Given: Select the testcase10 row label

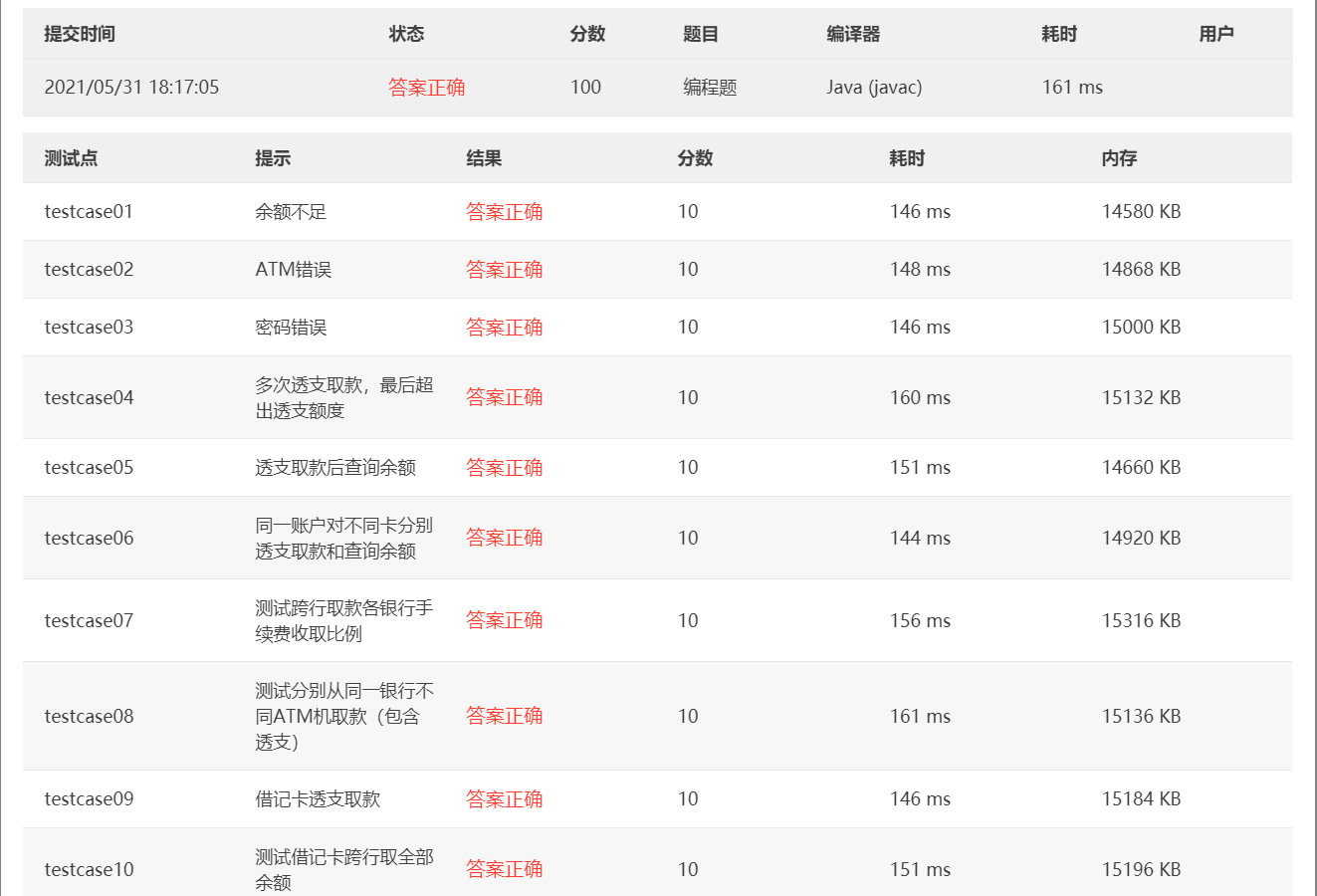Looking at the screenshot, I should pyautogui.click(x=89, y=870).
